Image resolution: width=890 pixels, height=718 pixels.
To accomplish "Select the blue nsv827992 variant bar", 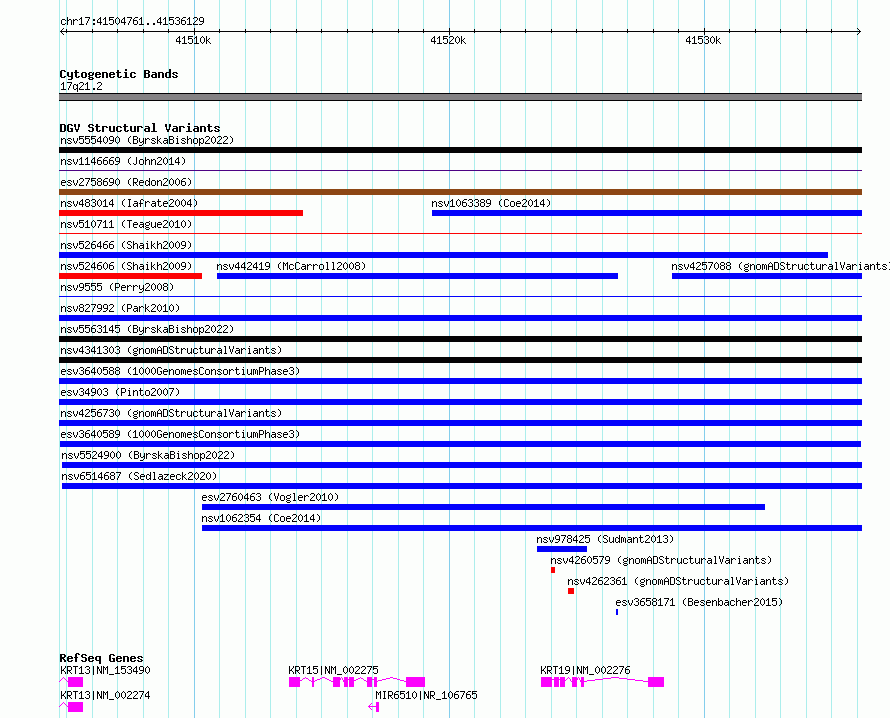I will pos(460,318).
